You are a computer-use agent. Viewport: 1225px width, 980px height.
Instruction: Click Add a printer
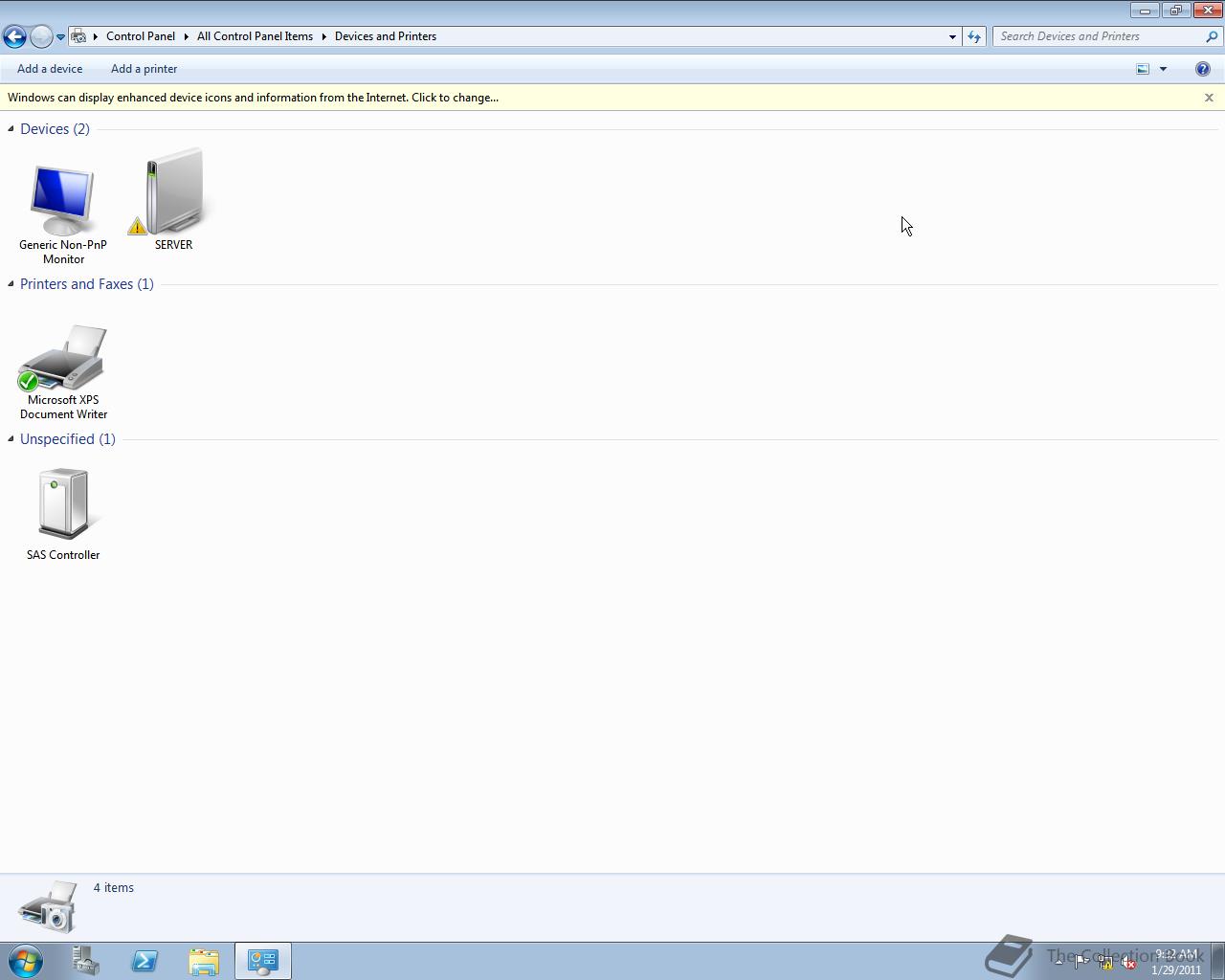click(x=144, y=69)
